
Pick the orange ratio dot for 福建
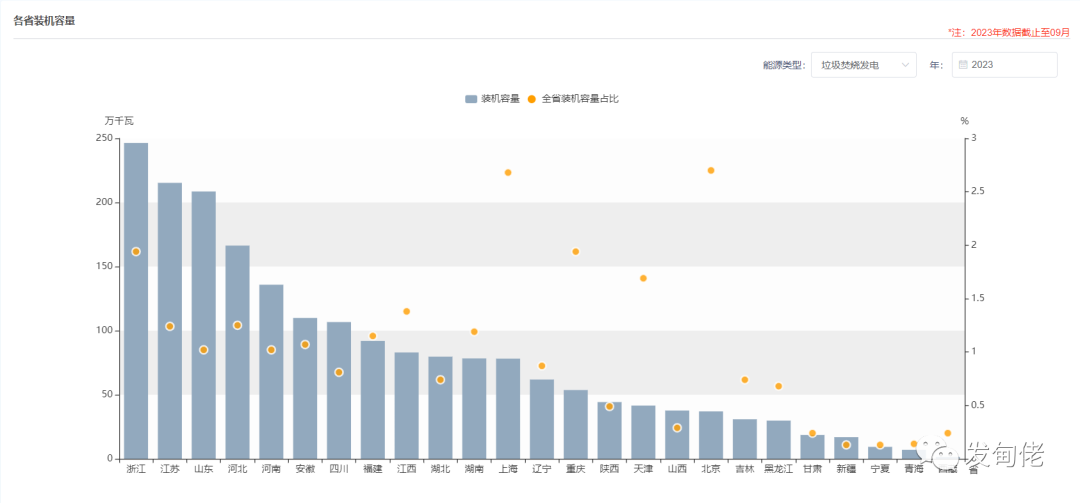[x=373, y=336]
